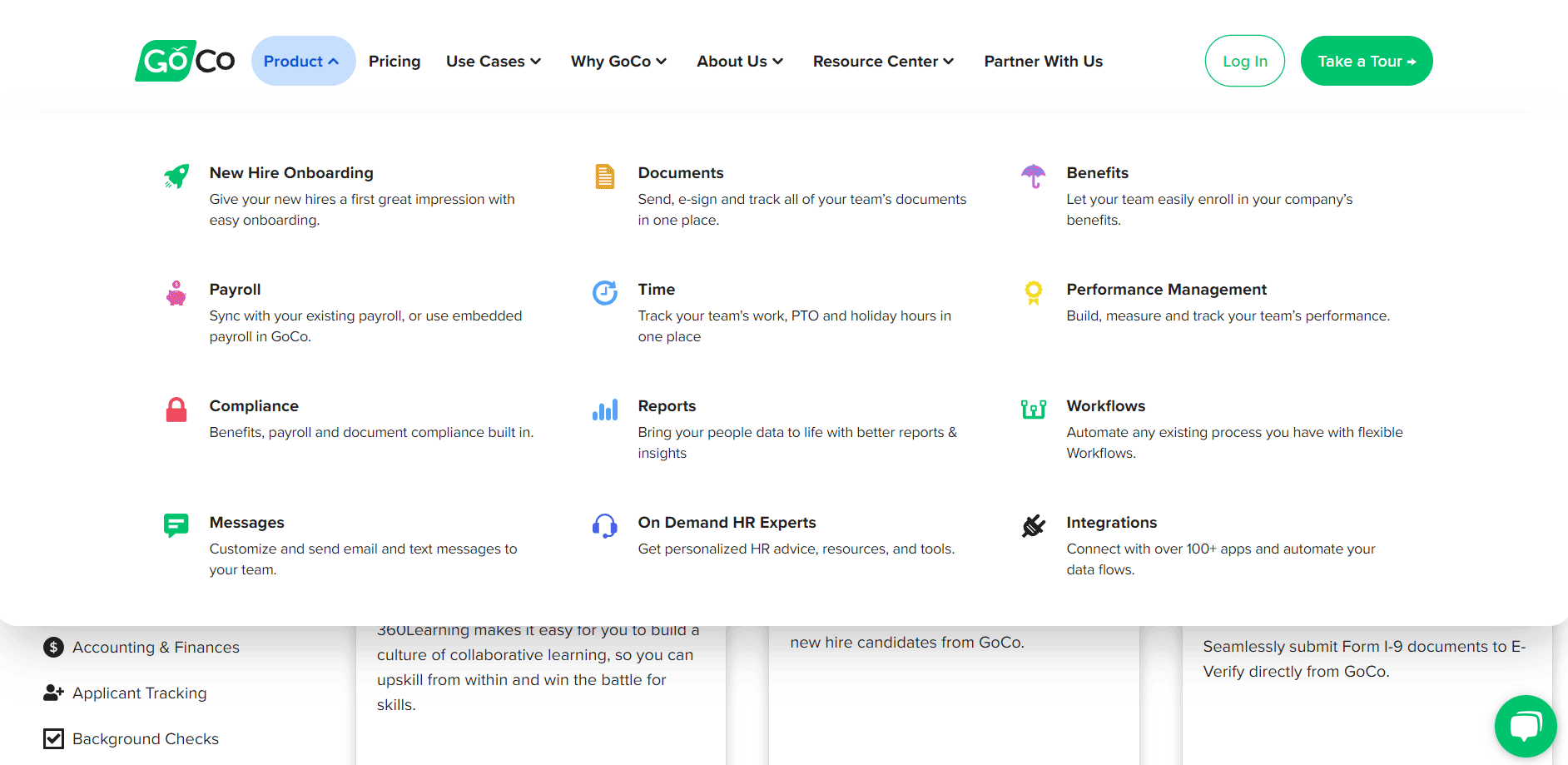The width and height of the screenshot is (1568, 765).
Task: Click the Documents file icon
Action: [x=605, y=176]
